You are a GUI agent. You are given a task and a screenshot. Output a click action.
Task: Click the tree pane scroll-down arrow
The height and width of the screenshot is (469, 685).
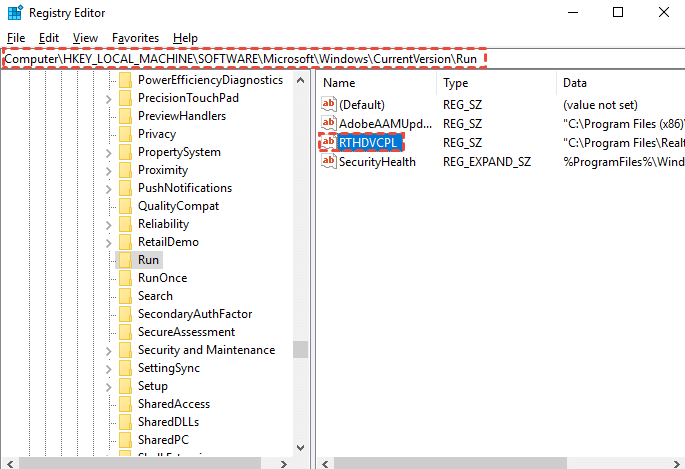click(300, 448)
